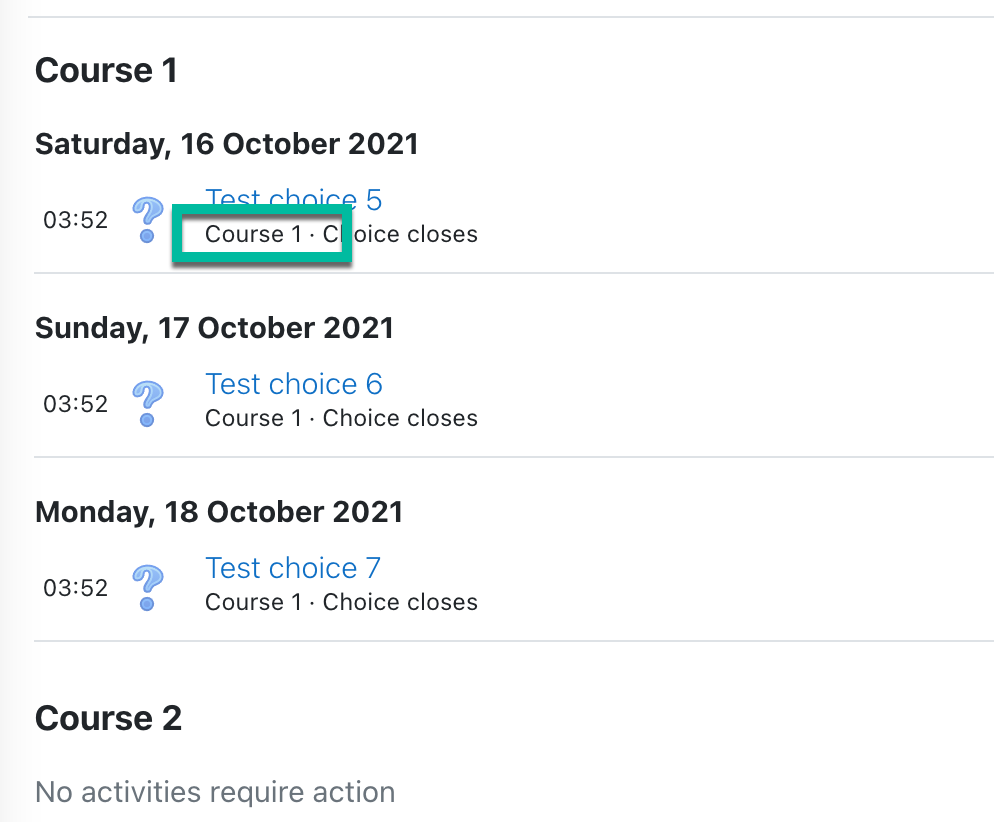Click the Sunday, 17 October 2021 date heading
The width and height of the screenshot is (994, 822).
point(214,328)
